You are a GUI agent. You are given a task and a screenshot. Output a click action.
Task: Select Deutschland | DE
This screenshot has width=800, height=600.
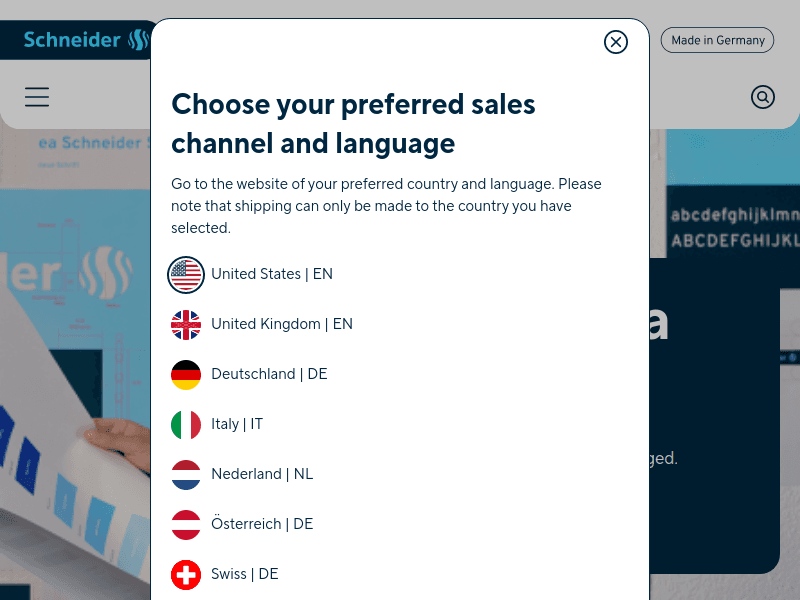269,374
